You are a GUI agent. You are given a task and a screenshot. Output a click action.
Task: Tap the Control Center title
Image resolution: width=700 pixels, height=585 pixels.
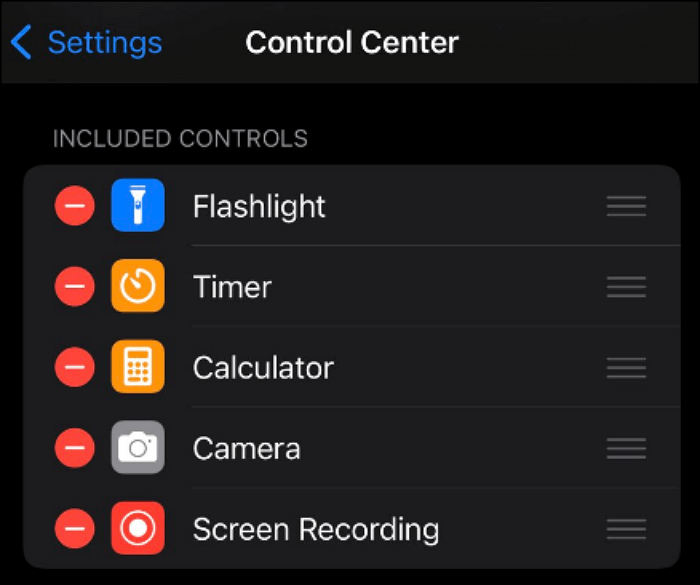pyautogui.click(x=352, y=43)
